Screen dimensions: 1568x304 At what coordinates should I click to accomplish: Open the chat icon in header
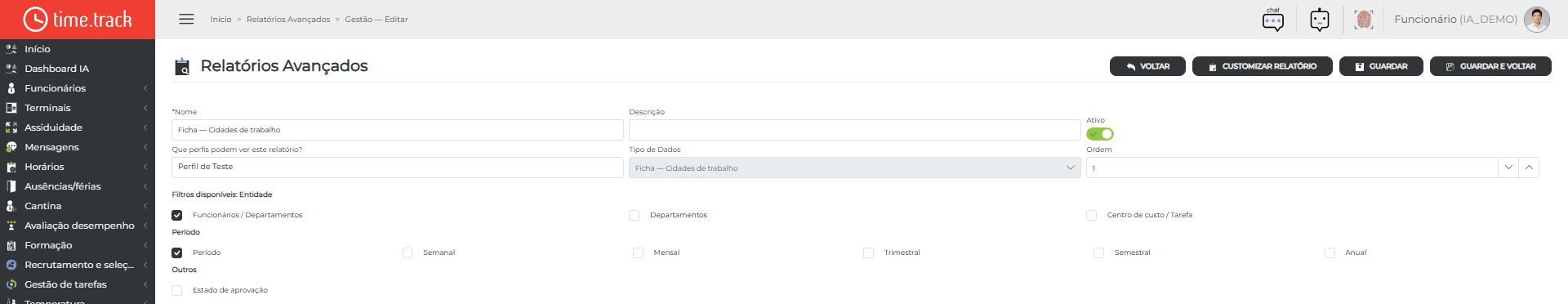tap(1273, 20)
